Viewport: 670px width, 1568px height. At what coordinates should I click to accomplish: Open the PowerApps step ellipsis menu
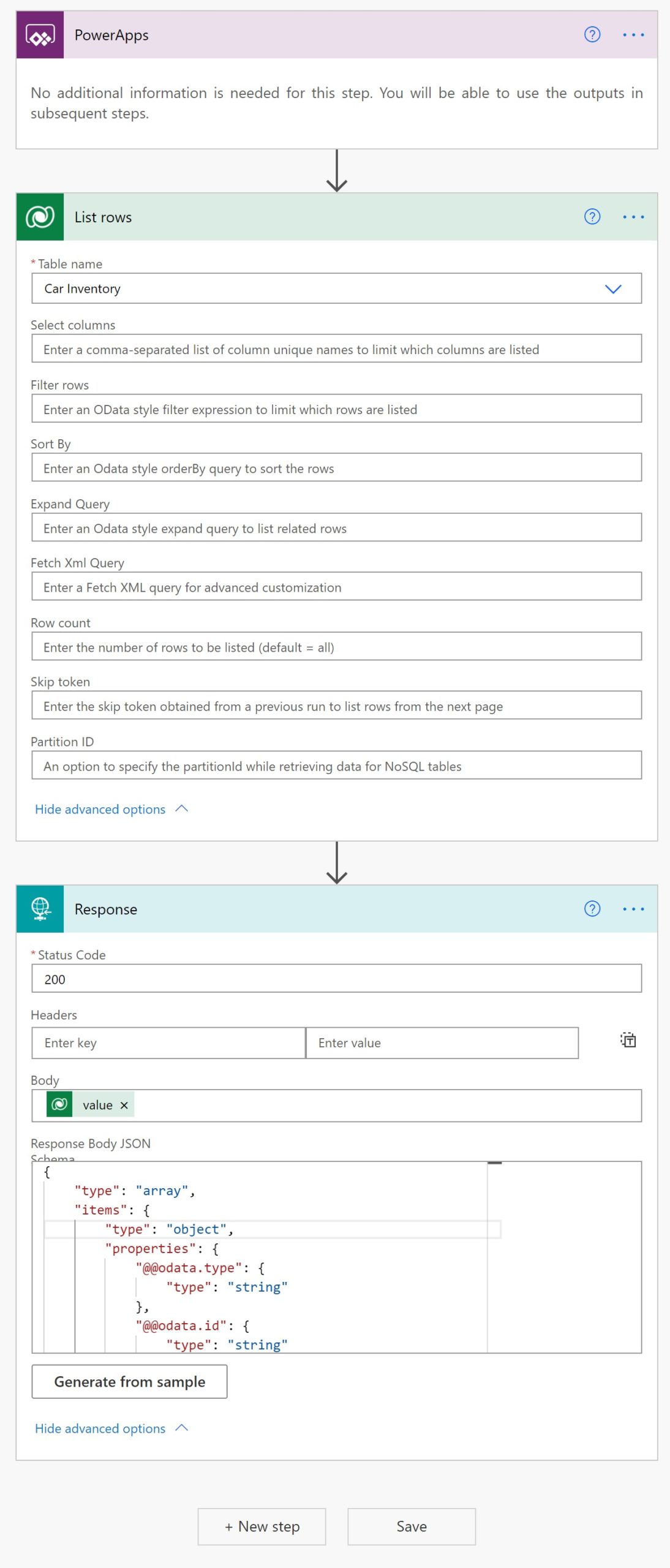coord(633,35)
